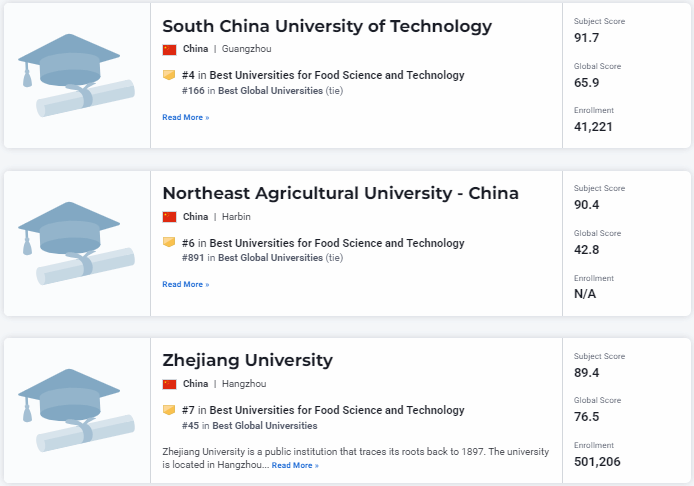Click Zhejiang University graduation cap thumbnail
The height and width of the screenshot is (486, 694).
tap(76, 412)
